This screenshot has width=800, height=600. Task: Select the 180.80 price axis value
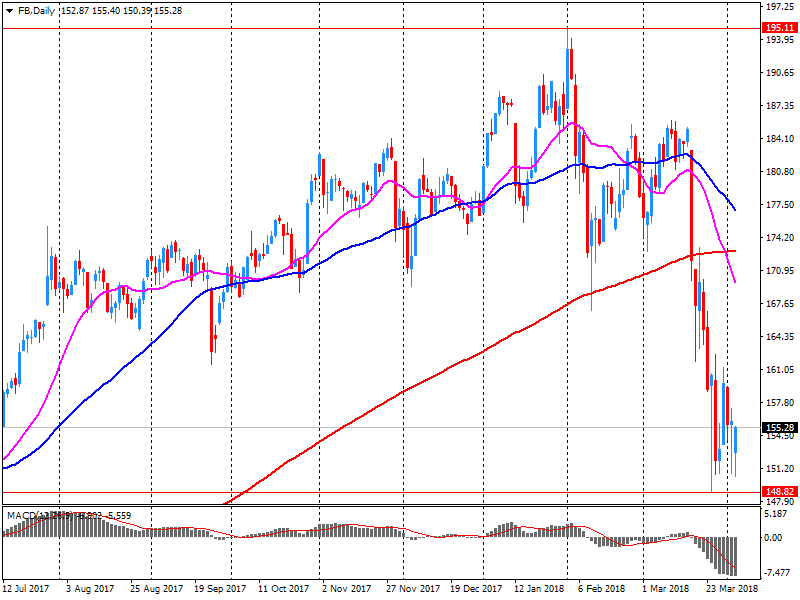780,171
